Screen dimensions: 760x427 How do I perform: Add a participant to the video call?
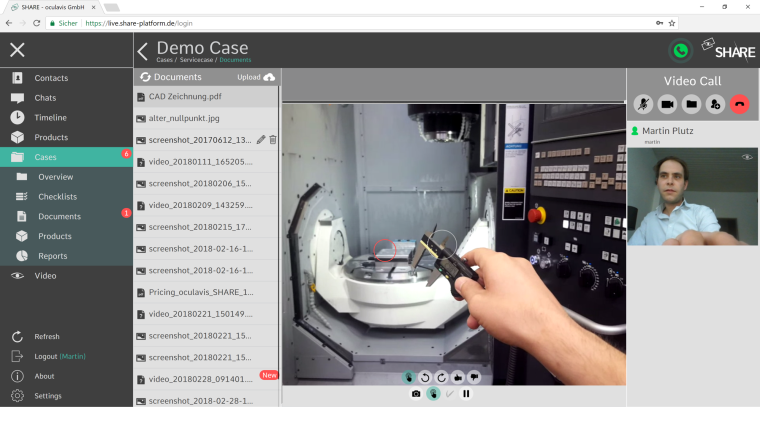[x=715, y=104]
